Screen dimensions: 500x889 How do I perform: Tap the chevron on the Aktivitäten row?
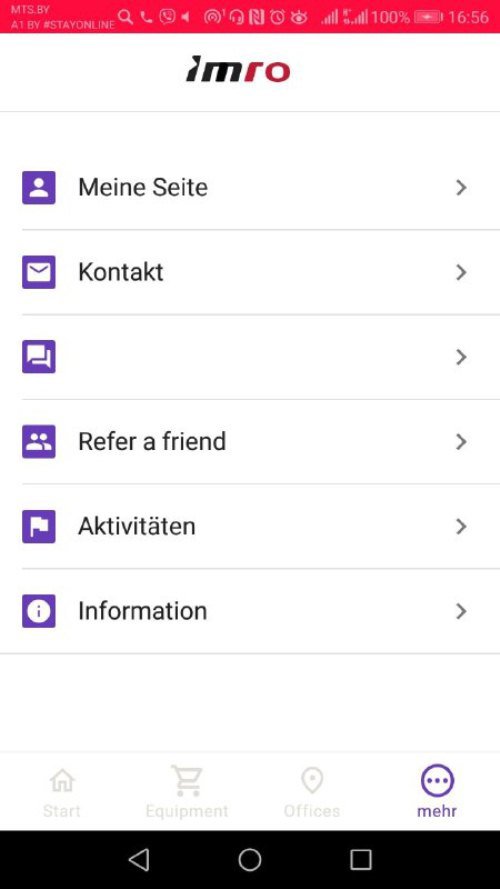click(x=461, y=527)
